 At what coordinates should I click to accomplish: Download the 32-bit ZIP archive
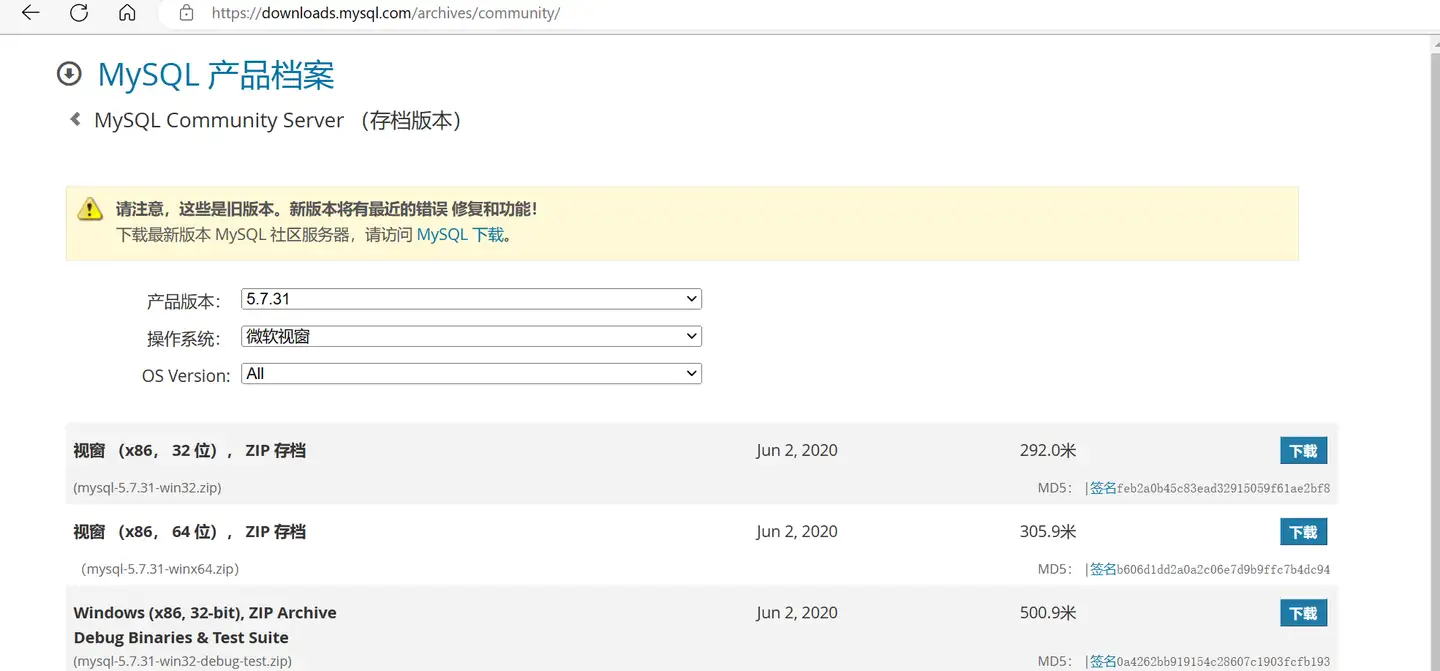(x=1303, y=451)
